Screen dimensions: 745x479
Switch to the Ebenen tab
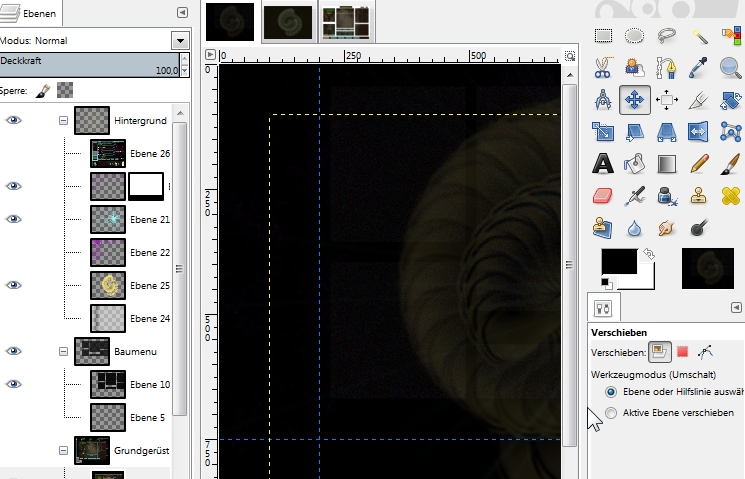pyautogui.click(x=32, y=12)
